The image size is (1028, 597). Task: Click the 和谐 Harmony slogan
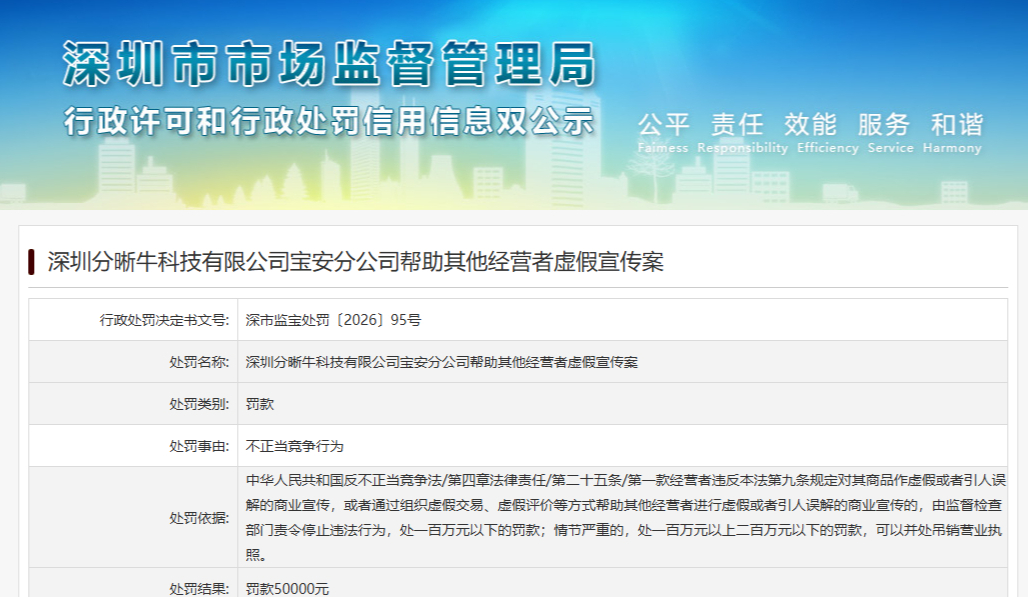click(953, 133)
